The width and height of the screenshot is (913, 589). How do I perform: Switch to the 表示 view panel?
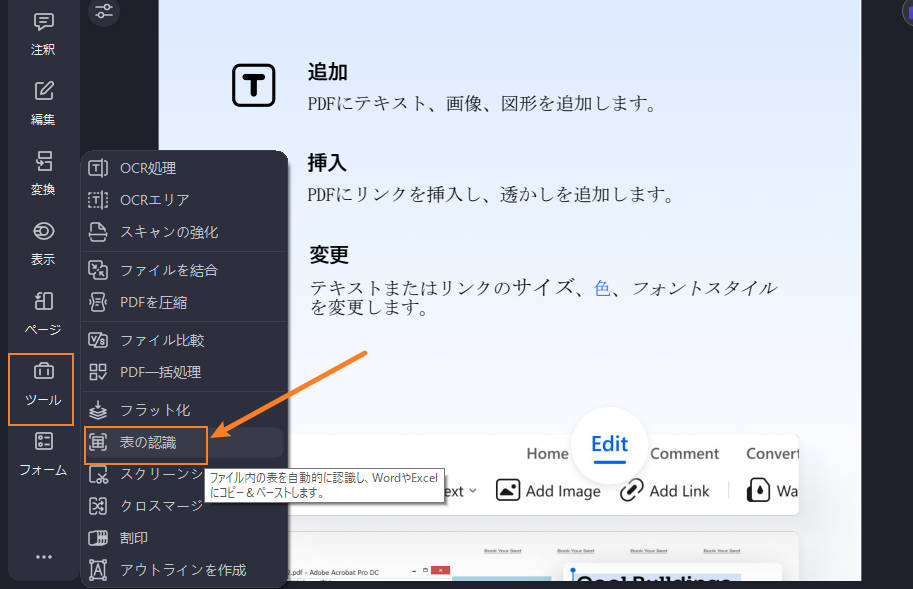(x=42, y=242)
